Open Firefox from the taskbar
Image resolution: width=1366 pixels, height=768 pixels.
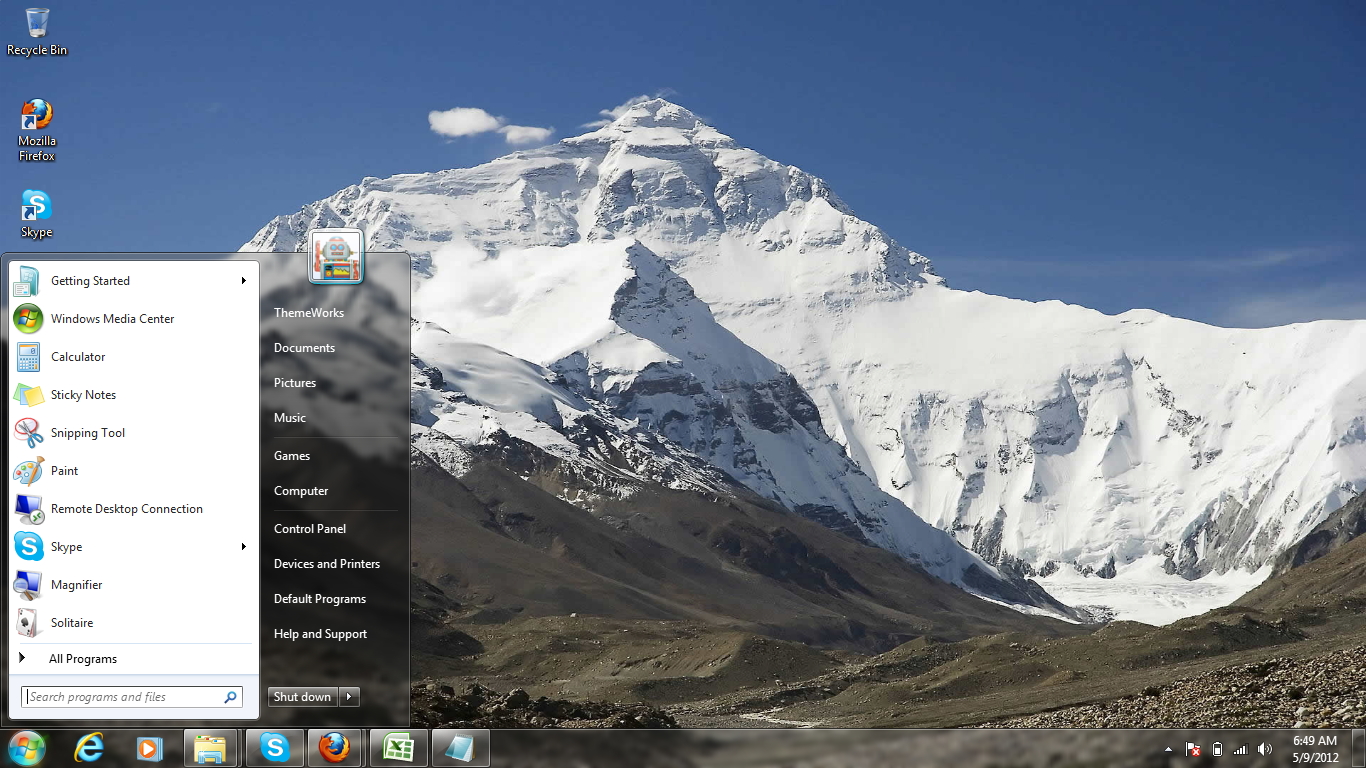click(x=335, y=747)
